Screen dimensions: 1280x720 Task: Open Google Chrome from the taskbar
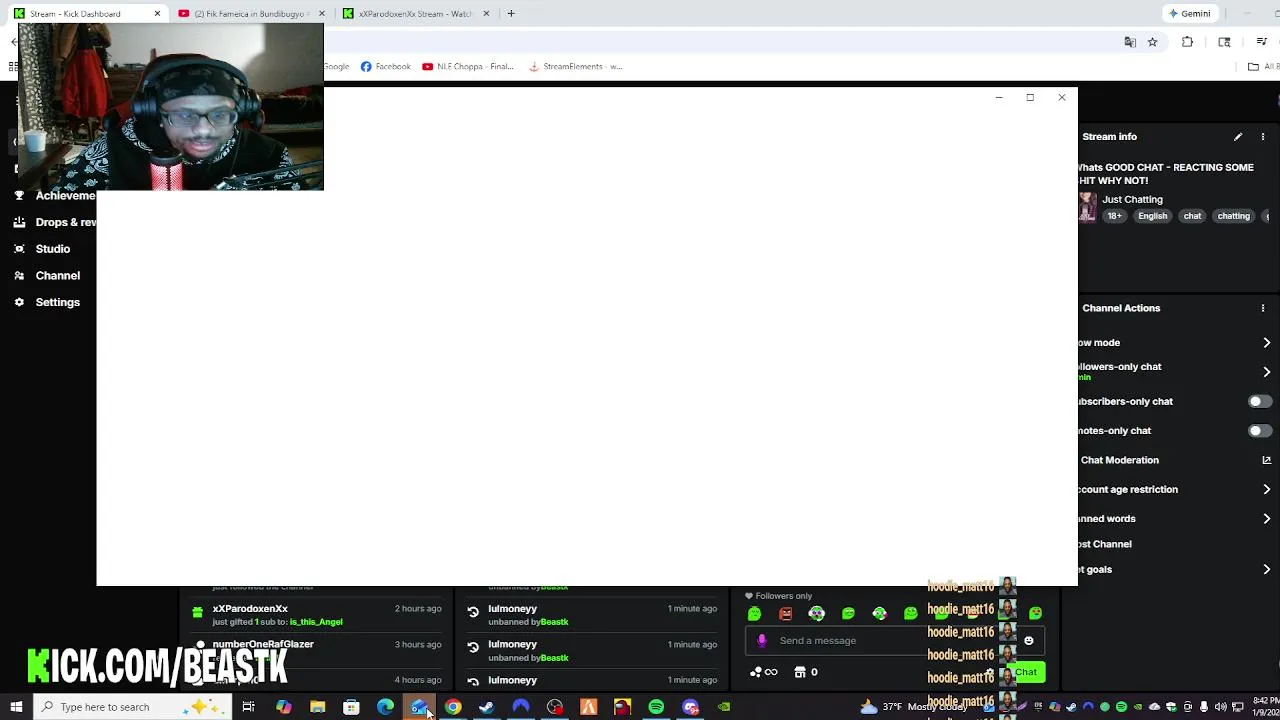tap(453, 707)
